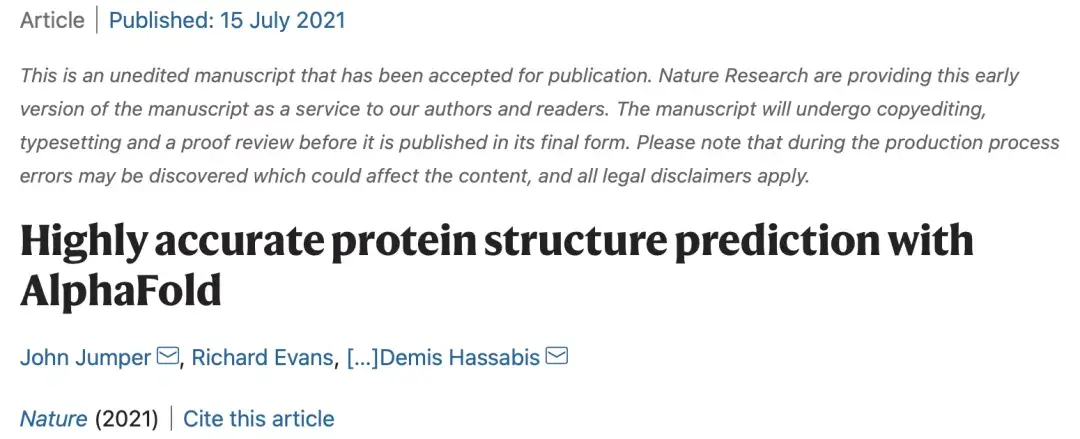Open John Jumper's author link
This screenshot has height=439, width=1080.
85,357
